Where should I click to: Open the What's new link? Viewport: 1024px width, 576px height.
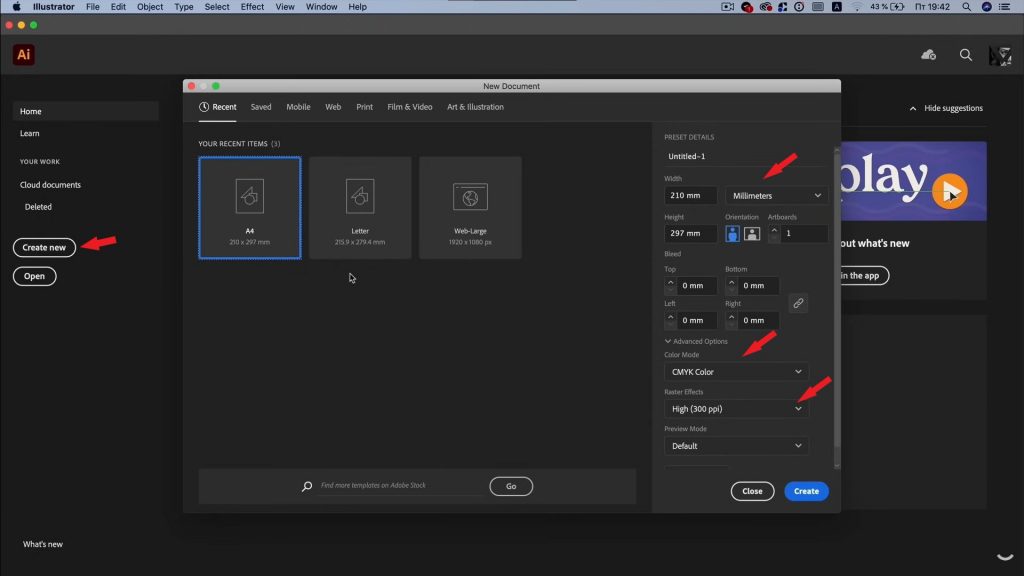click(x=43, y=544)
